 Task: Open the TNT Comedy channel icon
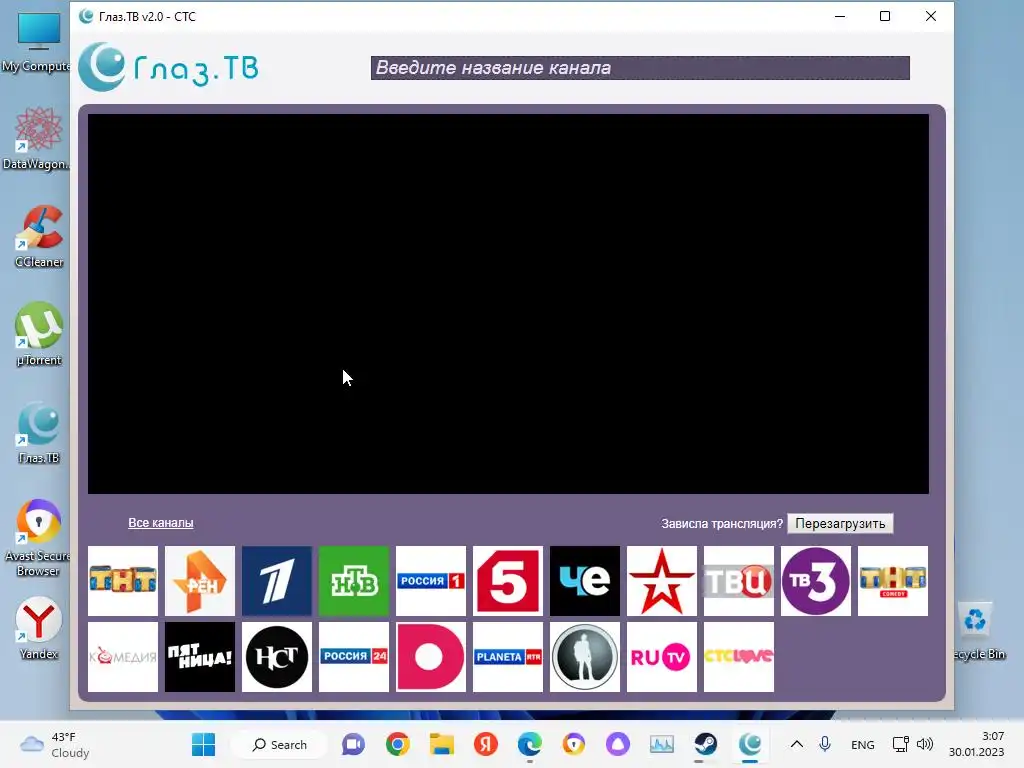[893, 581]
